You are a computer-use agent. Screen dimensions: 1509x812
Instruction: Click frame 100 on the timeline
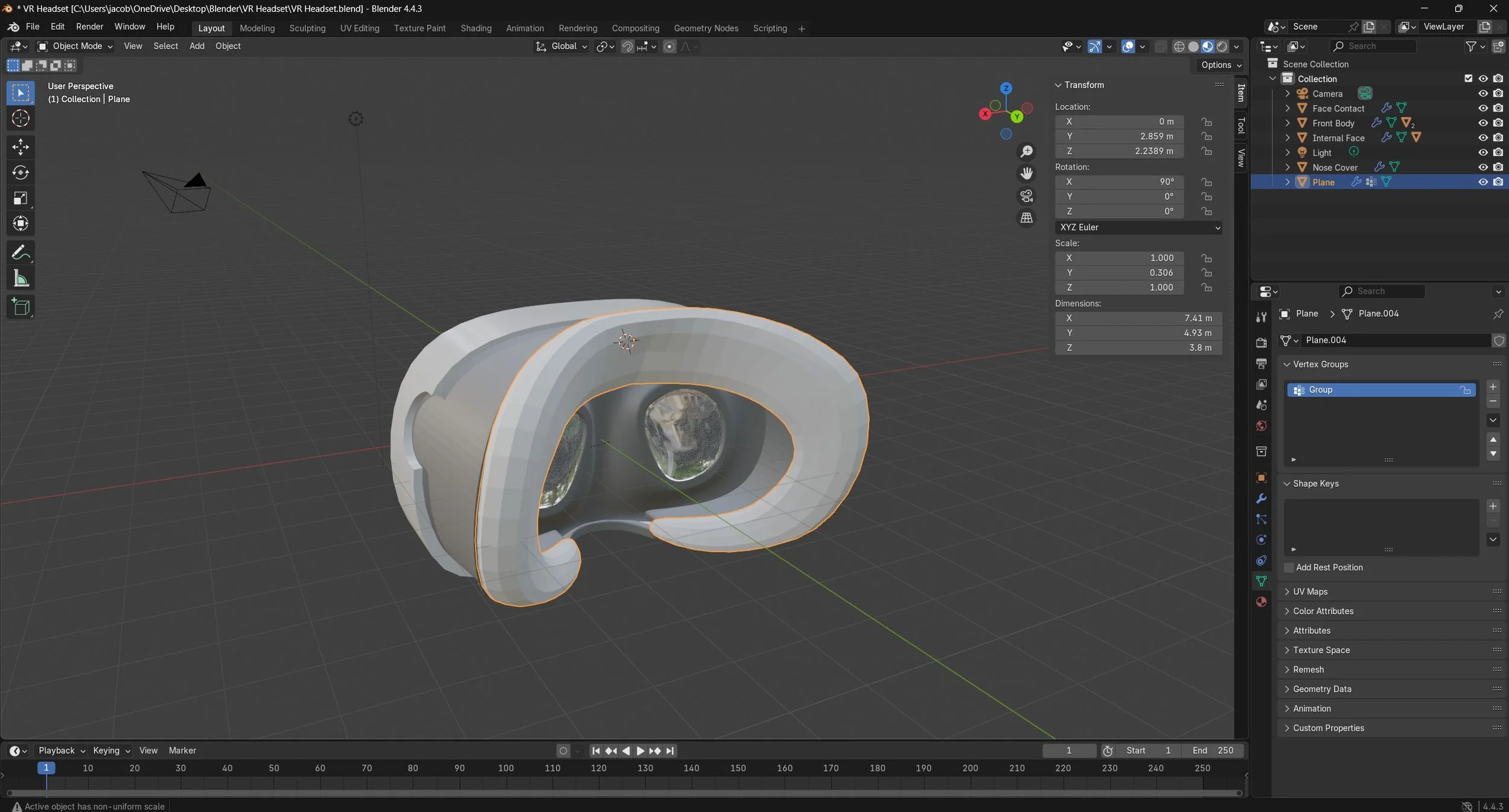tap(506, 769)
